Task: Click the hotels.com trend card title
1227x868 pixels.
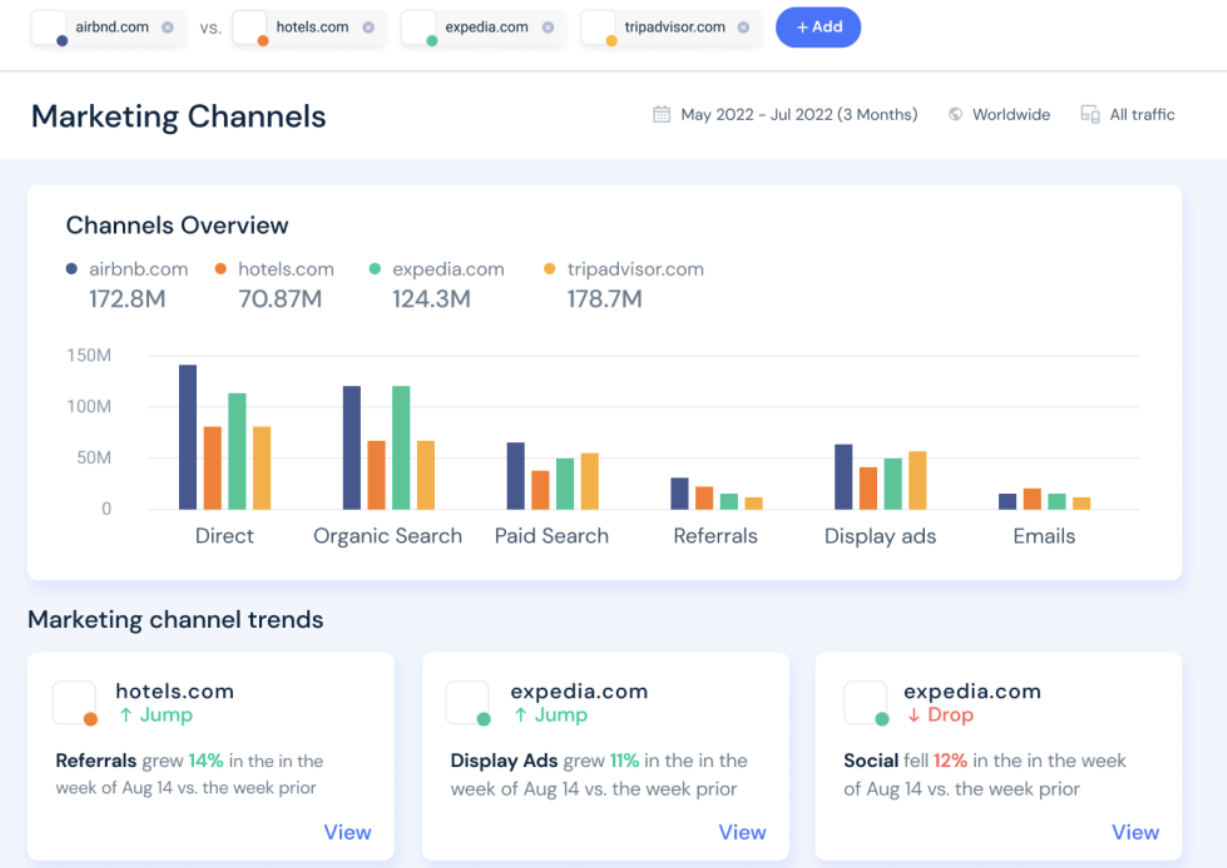Action: (x=175, y=691)
